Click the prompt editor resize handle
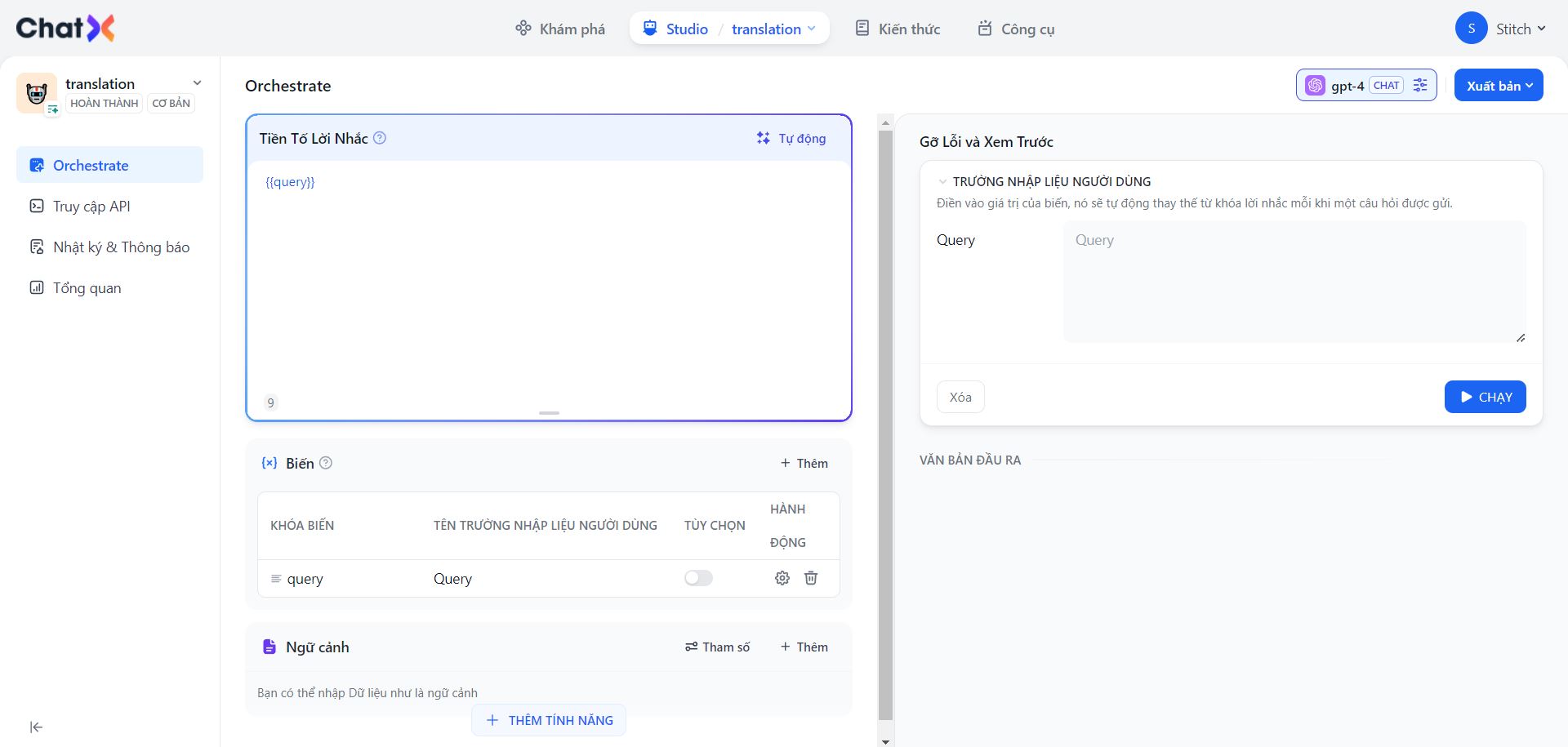The width and height of the screenshot is (1568, 747). coord(549,413)
